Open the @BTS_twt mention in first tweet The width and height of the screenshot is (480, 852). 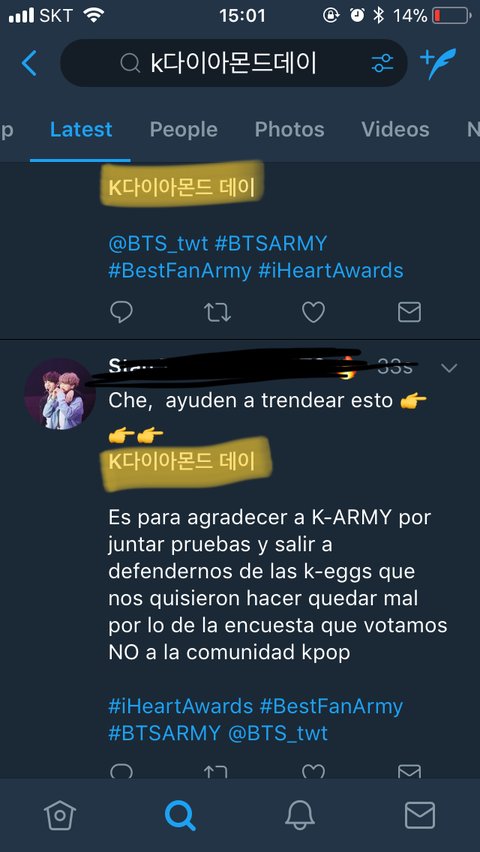click(x=158, y=243)
